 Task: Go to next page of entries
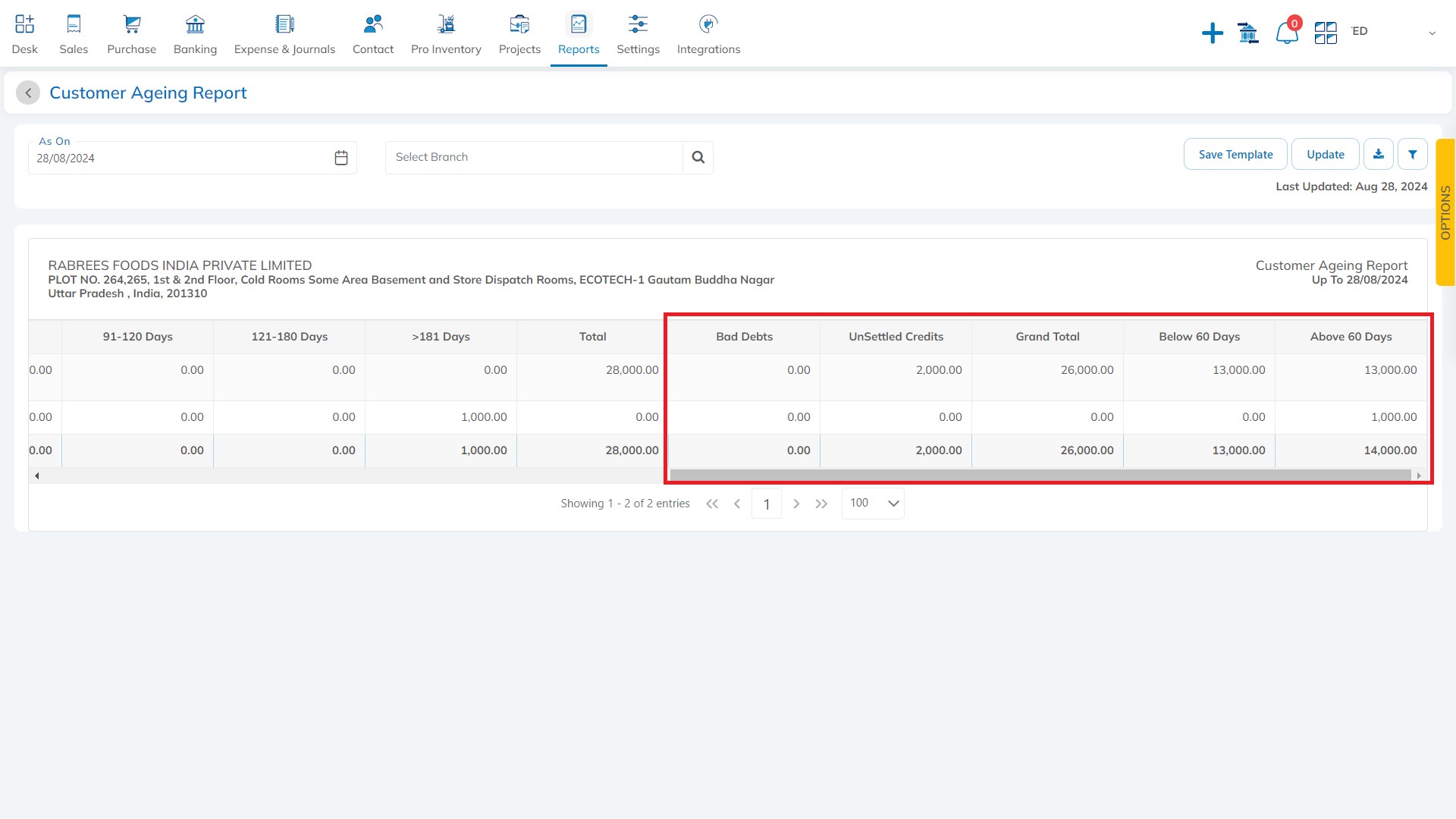coord(796,504)
